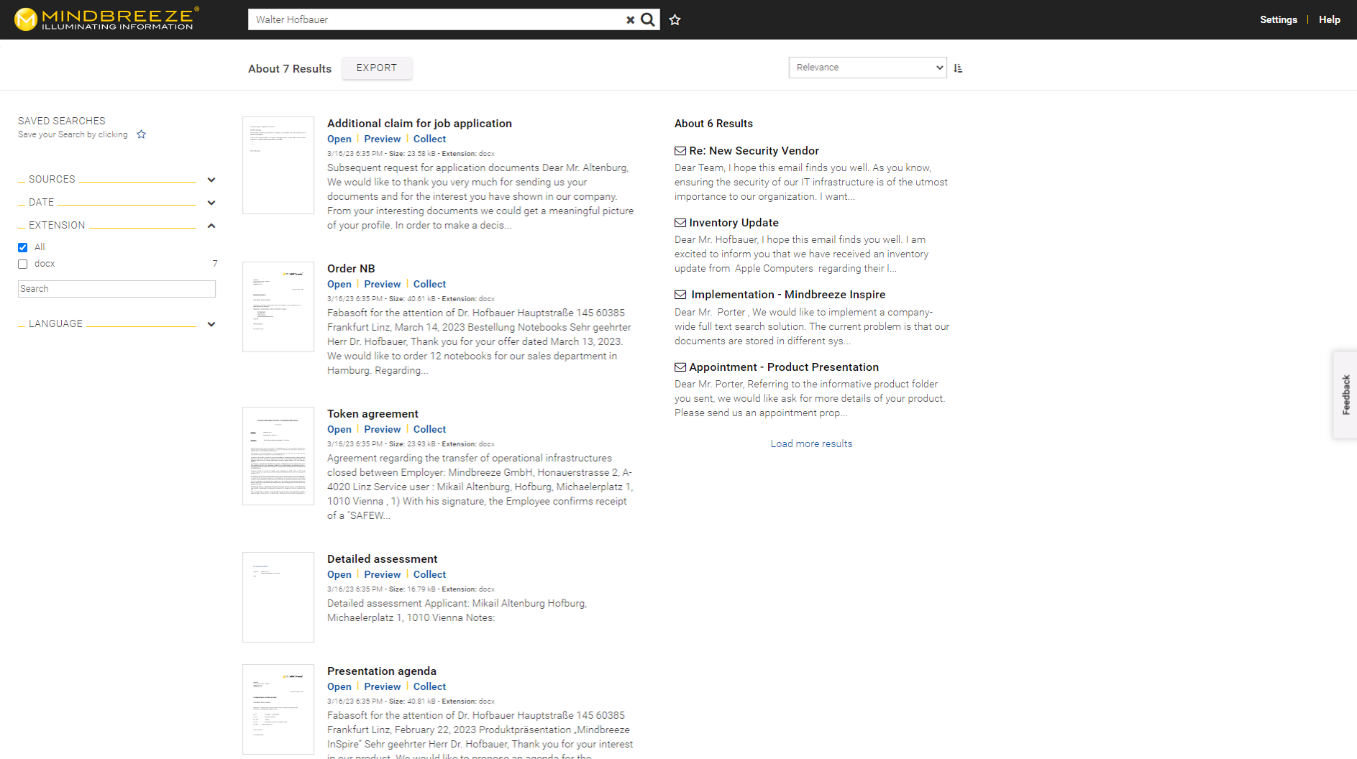
Task: Click the About 6 Results heading
Action: 714,124
